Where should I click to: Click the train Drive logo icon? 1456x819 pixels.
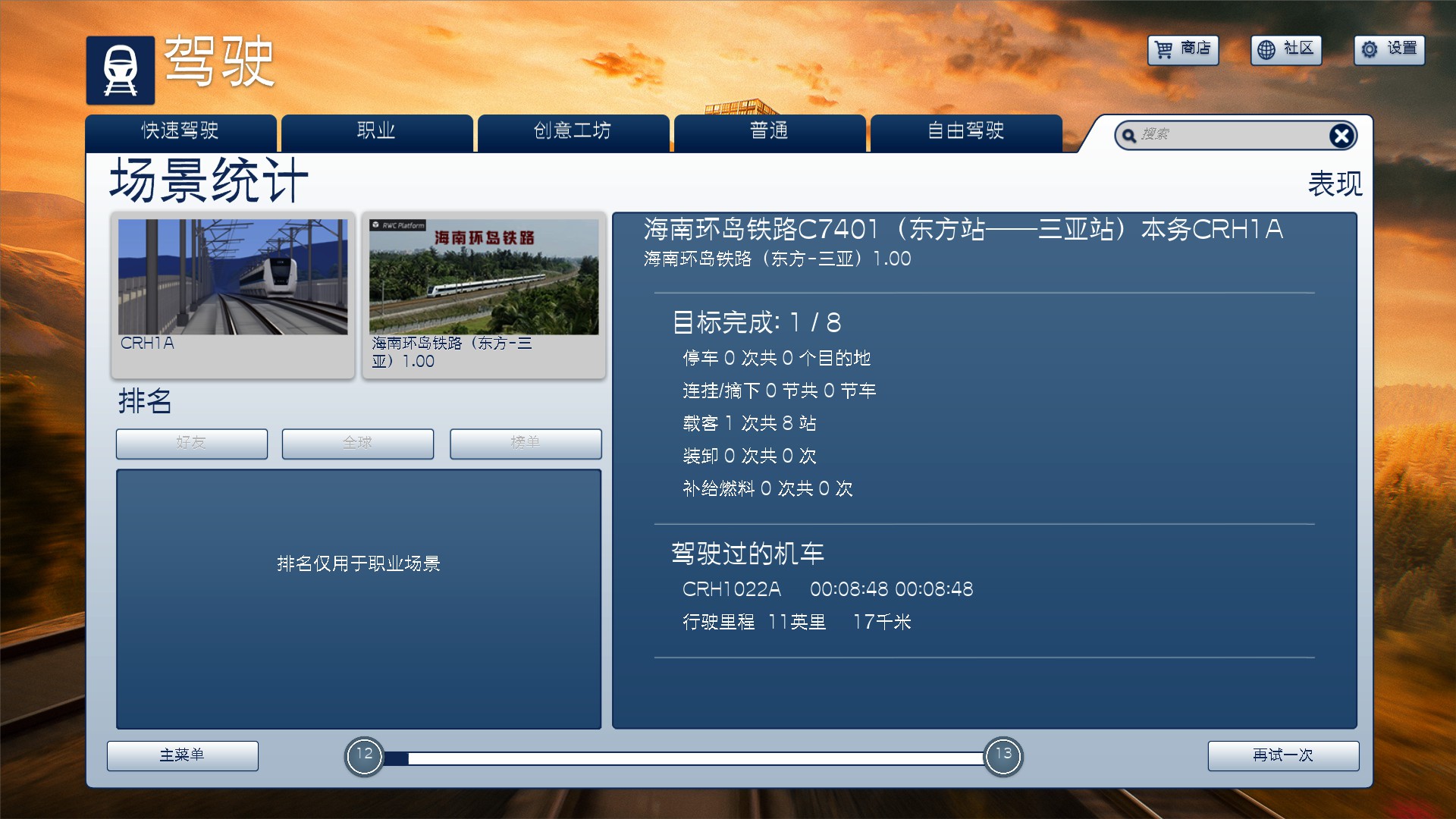[120, 71]
